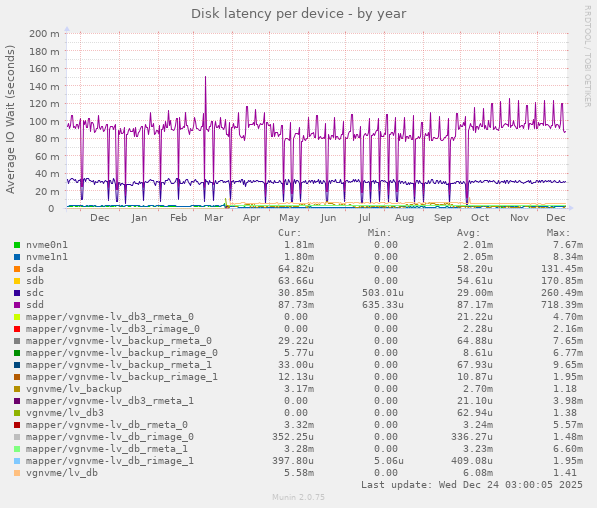The image size is (597, 508).
Task: Click the sdd purple legend swatch
Action: click(x=17, y=305)
